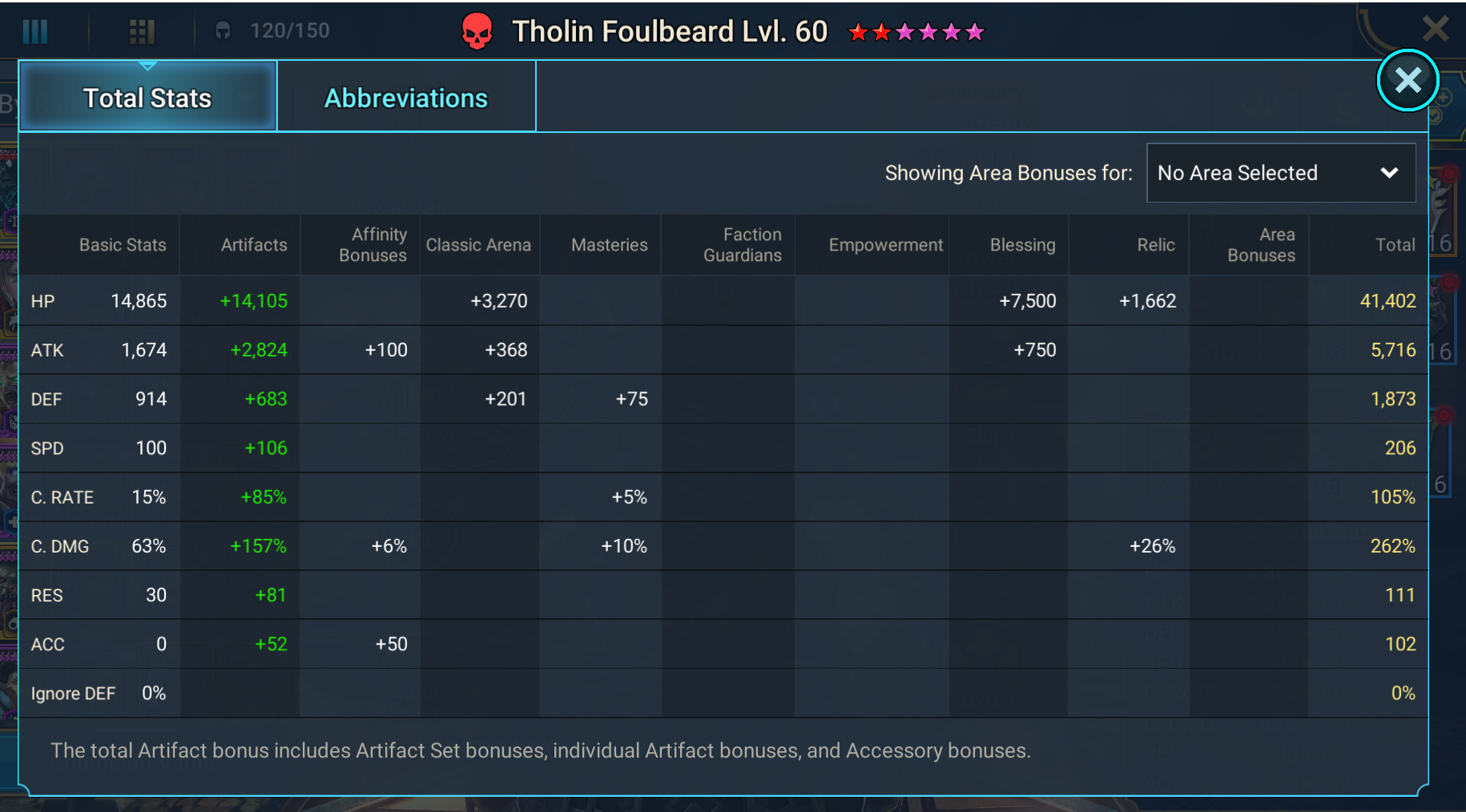1466x812 pixels.
Task: Click the ATK row label
Action: 47,350
